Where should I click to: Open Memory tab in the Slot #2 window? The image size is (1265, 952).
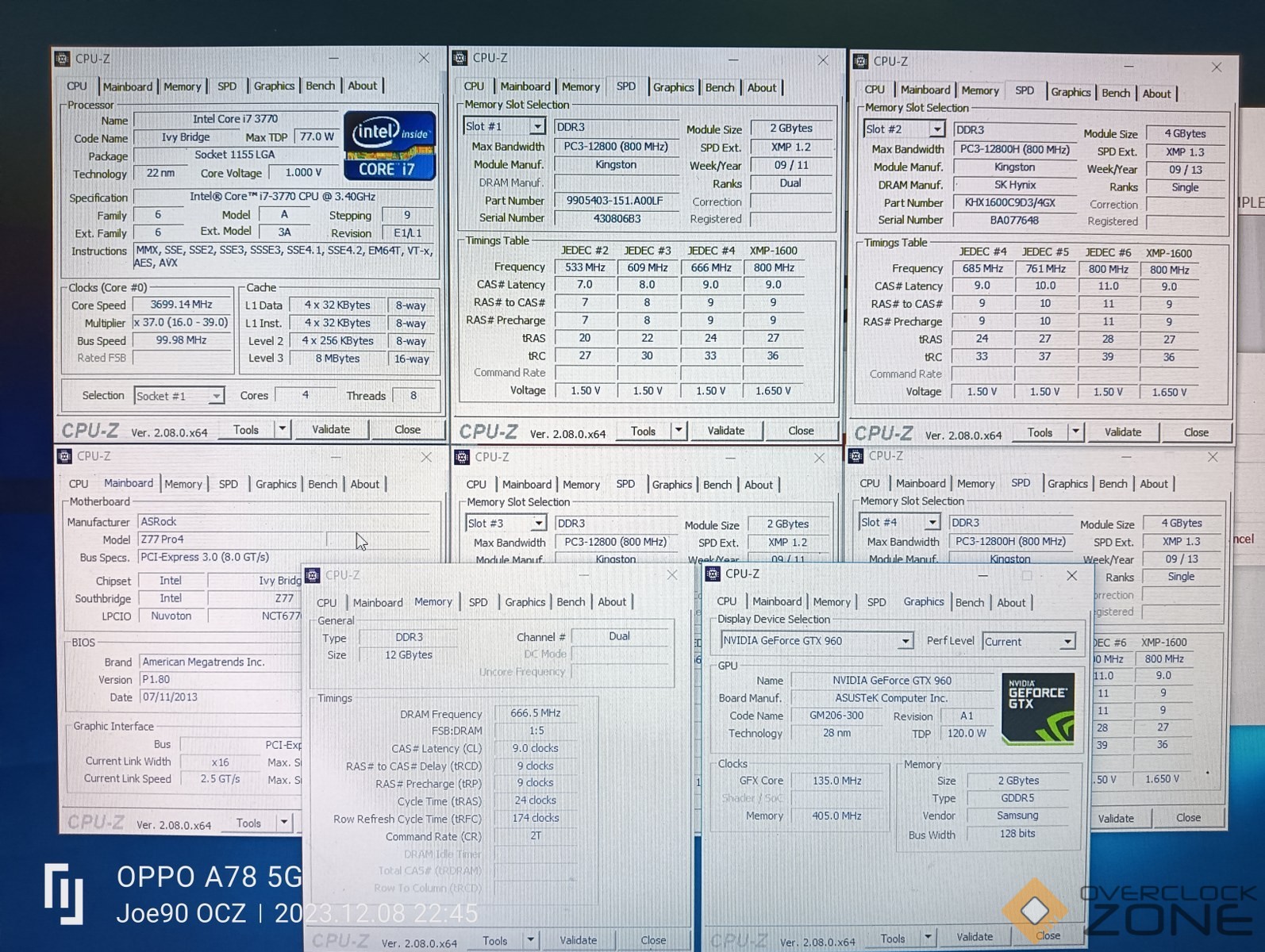pyautogui.click(x=980, y=90)
